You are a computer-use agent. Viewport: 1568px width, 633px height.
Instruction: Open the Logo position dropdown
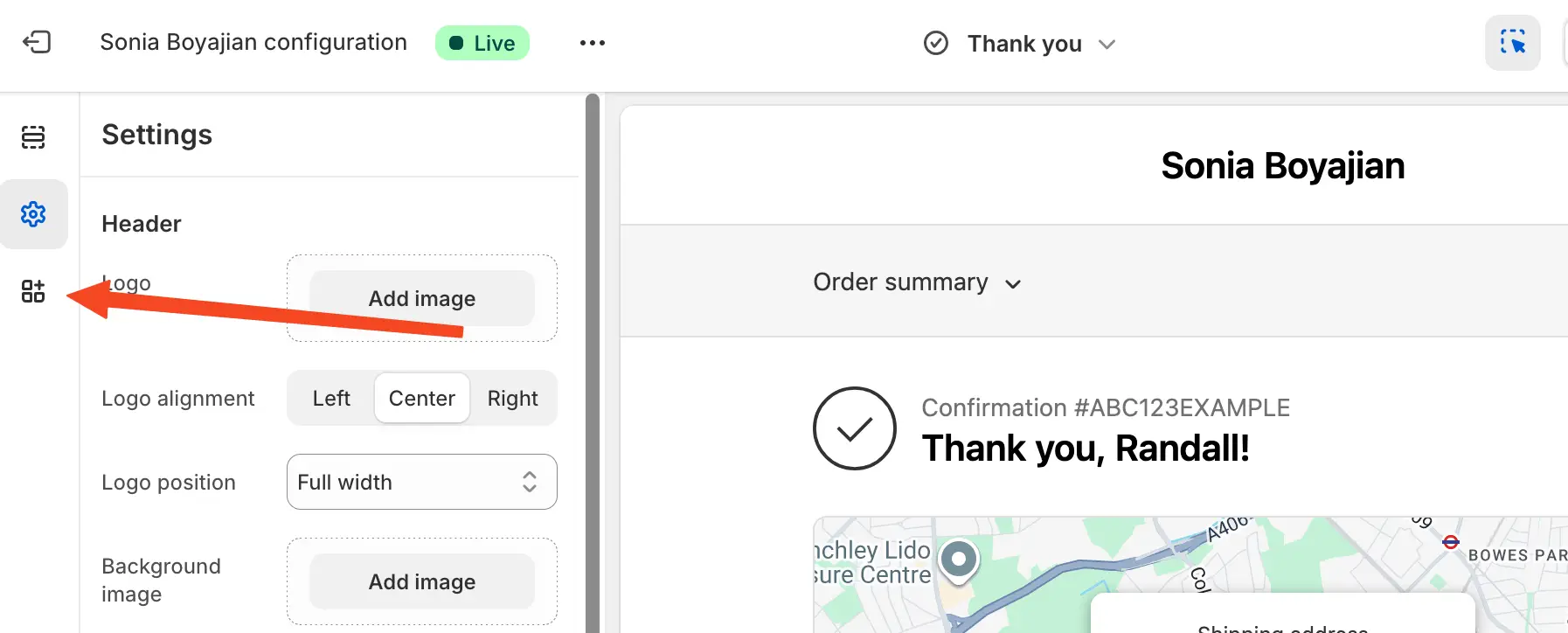422,482
